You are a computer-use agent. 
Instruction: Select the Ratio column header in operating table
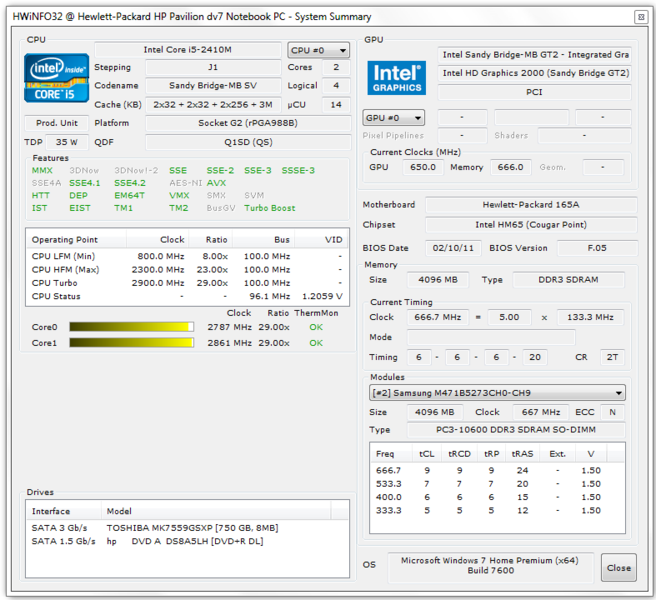211,240
